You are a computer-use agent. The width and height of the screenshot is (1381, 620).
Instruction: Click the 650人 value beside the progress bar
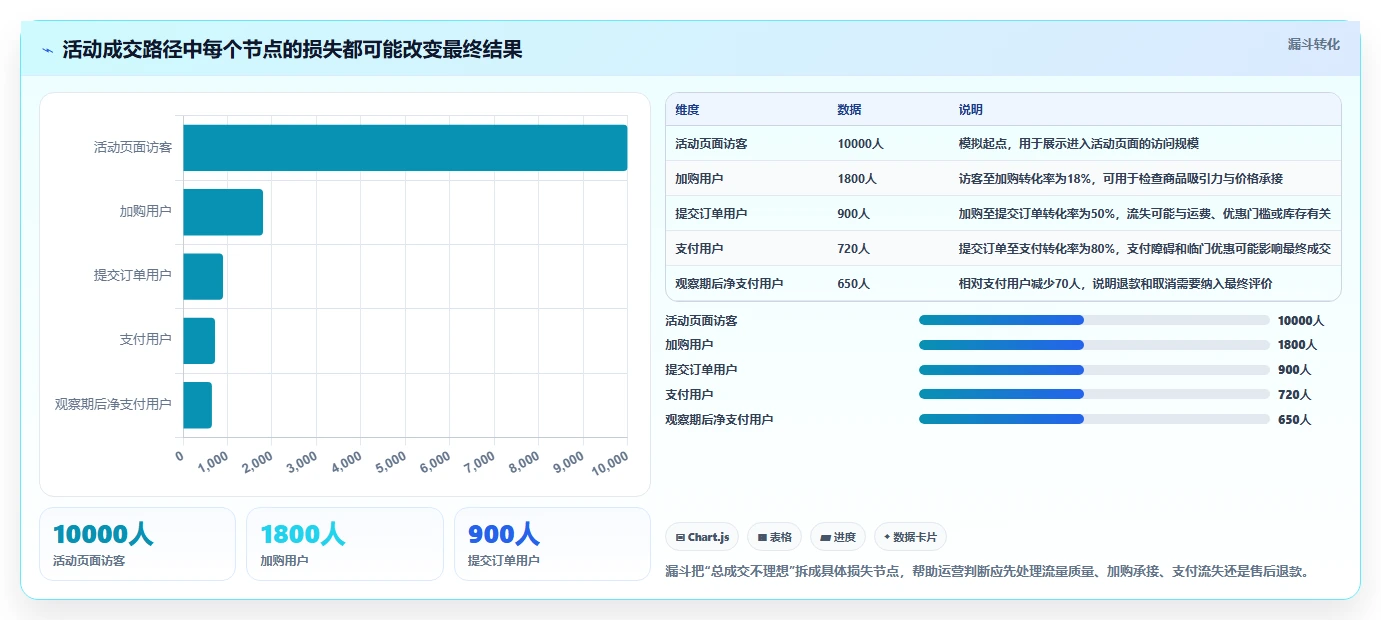point(1294,420)
